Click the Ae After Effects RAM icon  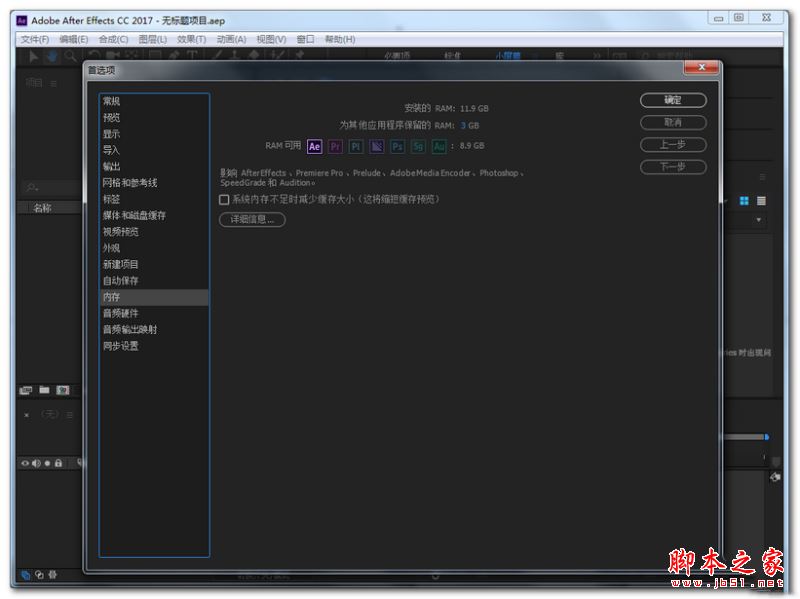pos(314,146)
